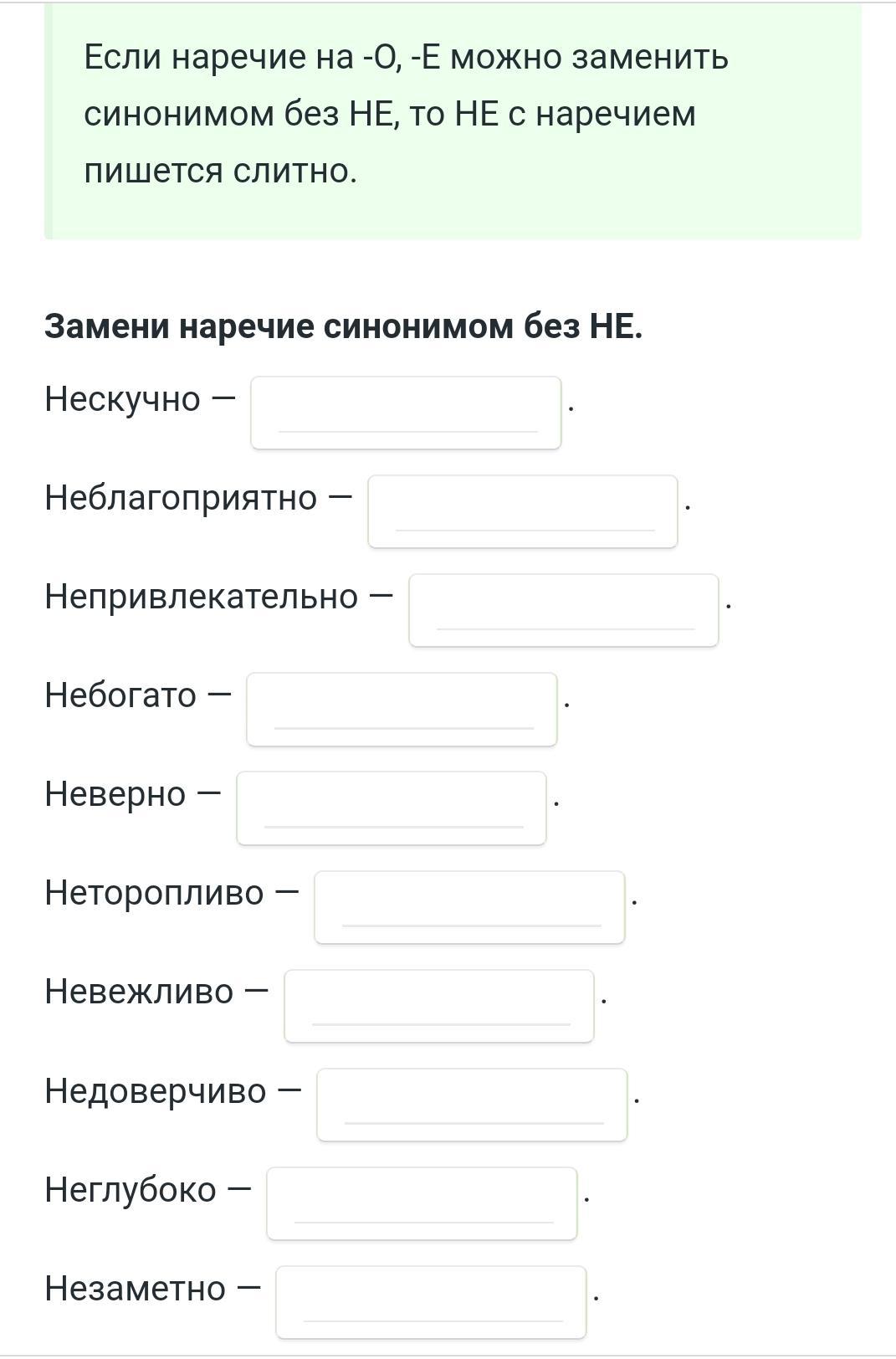Click the word Небогато label
The image size is (896, 1359).
121,695
